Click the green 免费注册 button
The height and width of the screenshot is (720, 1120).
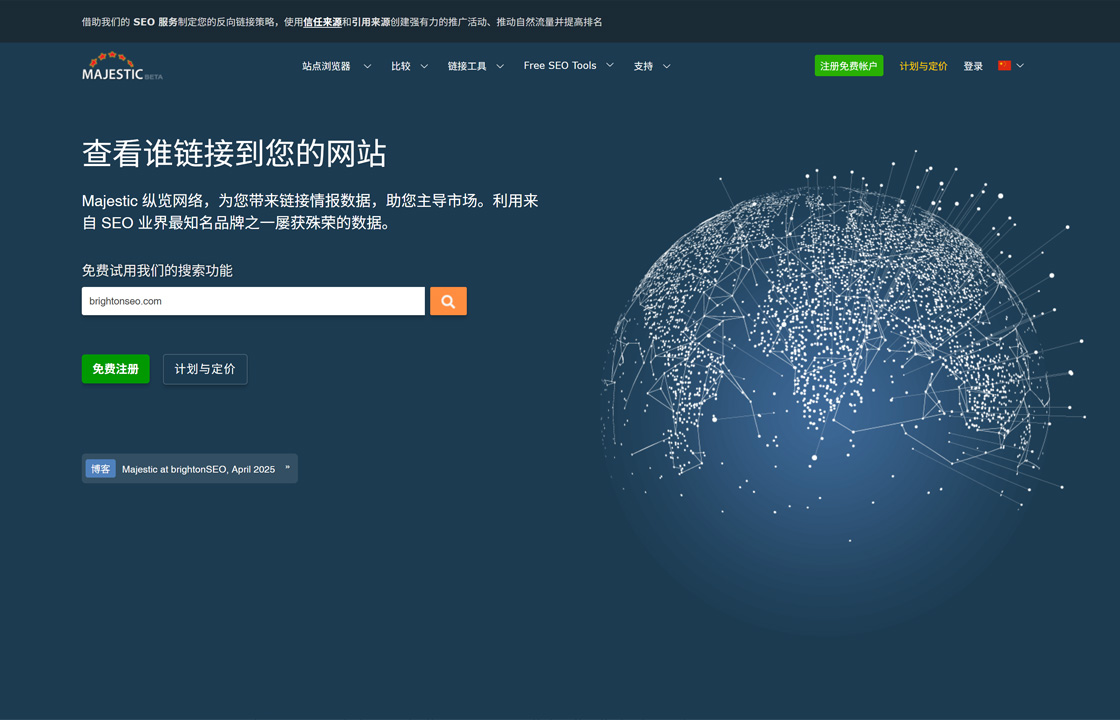[x=116, y=369]
